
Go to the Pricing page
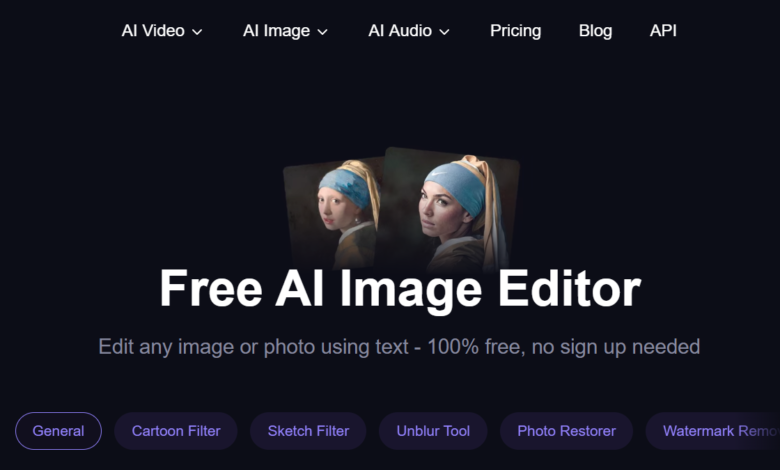click(x=515, y=31)
